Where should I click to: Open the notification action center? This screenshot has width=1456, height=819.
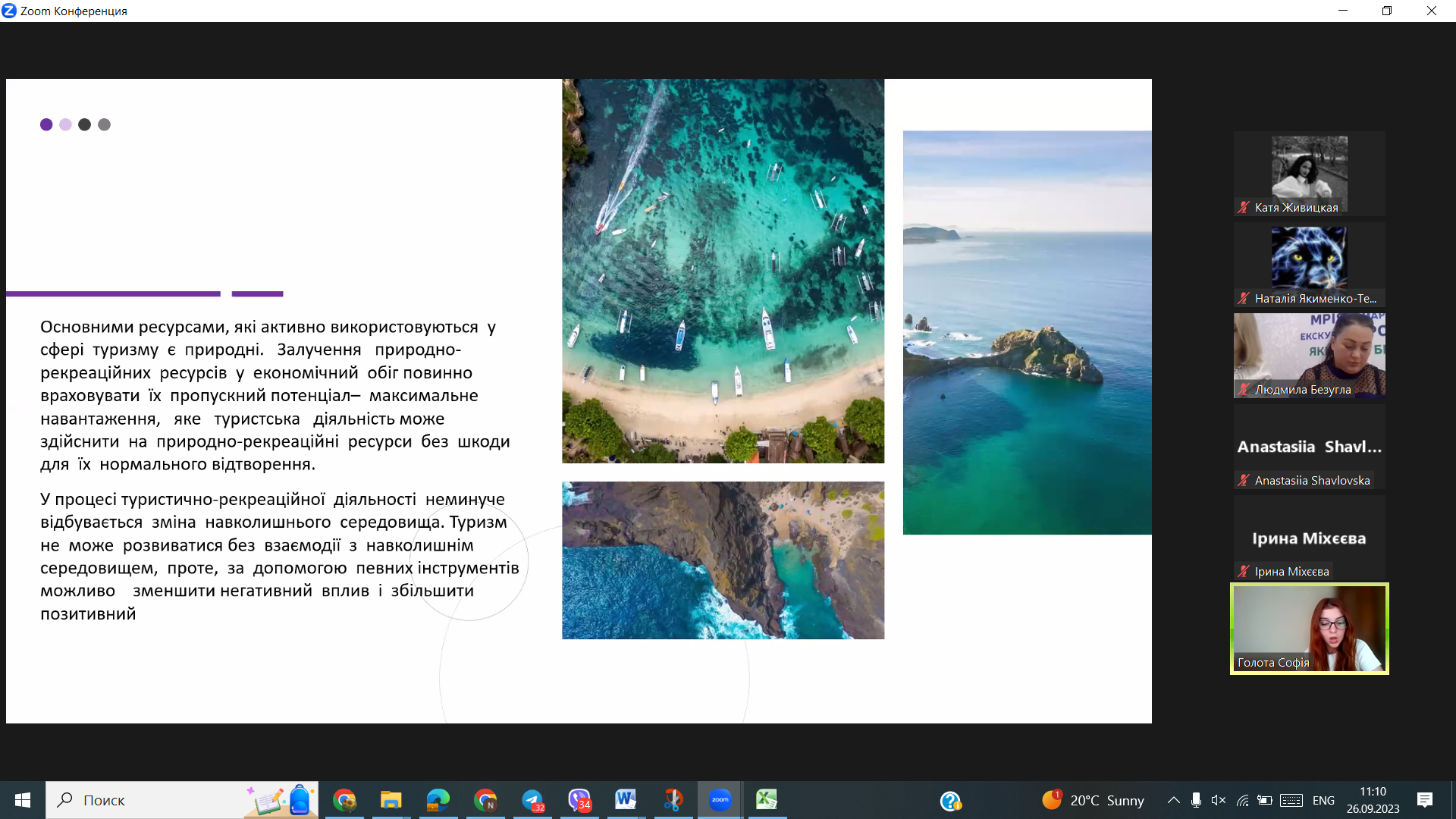1425,800
